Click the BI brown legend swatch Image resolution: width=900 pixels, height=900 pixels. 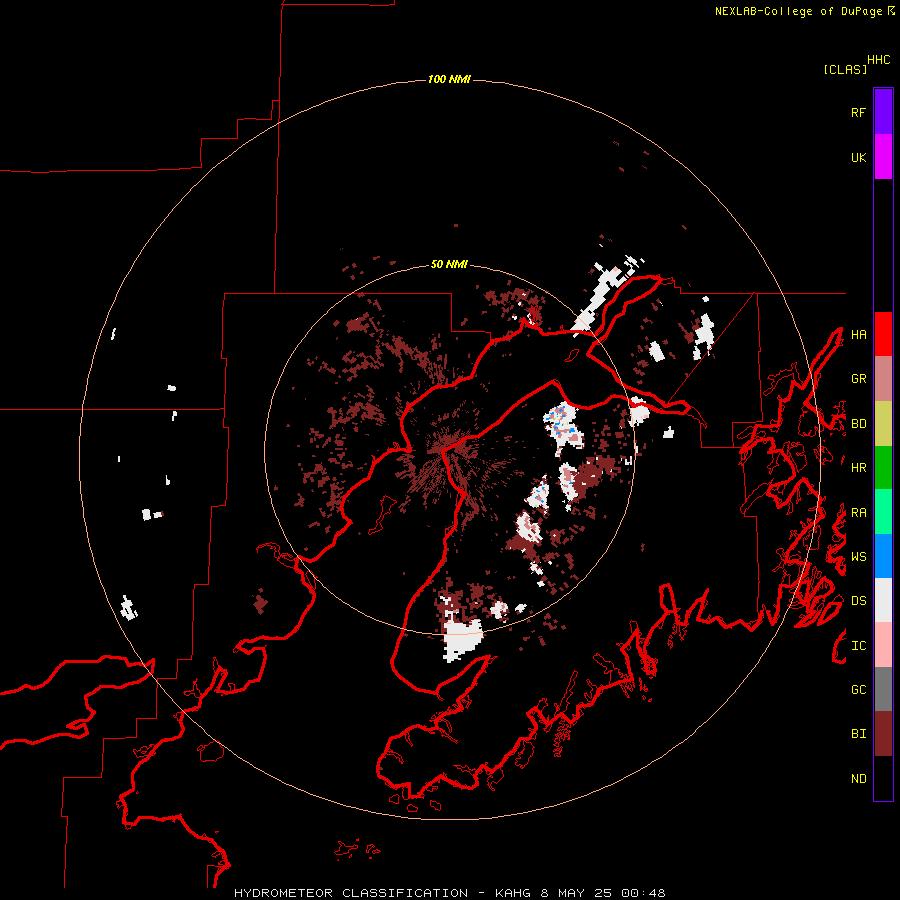tap(883, 734)
